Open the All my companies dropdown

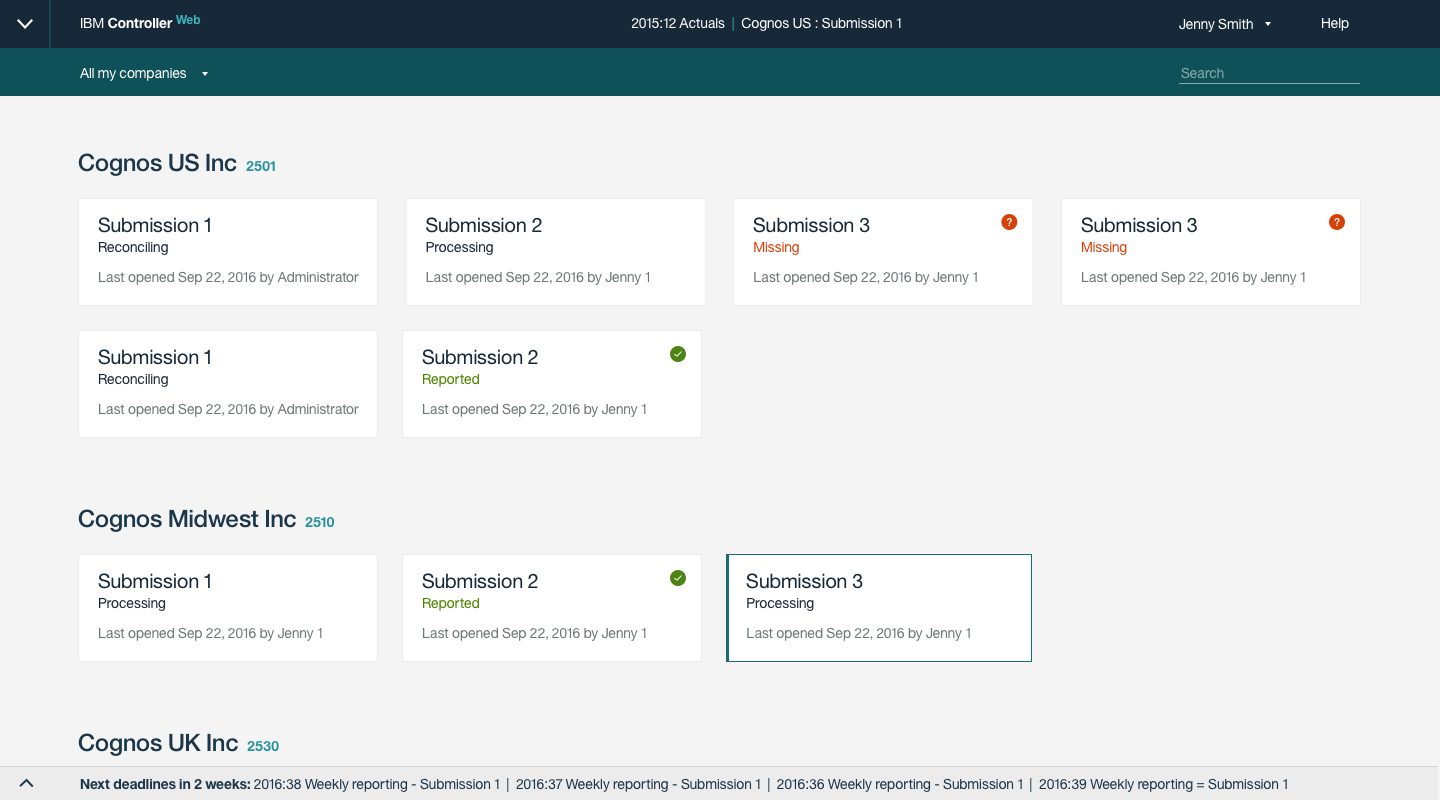pyautogui.click(x=144, y=73)
